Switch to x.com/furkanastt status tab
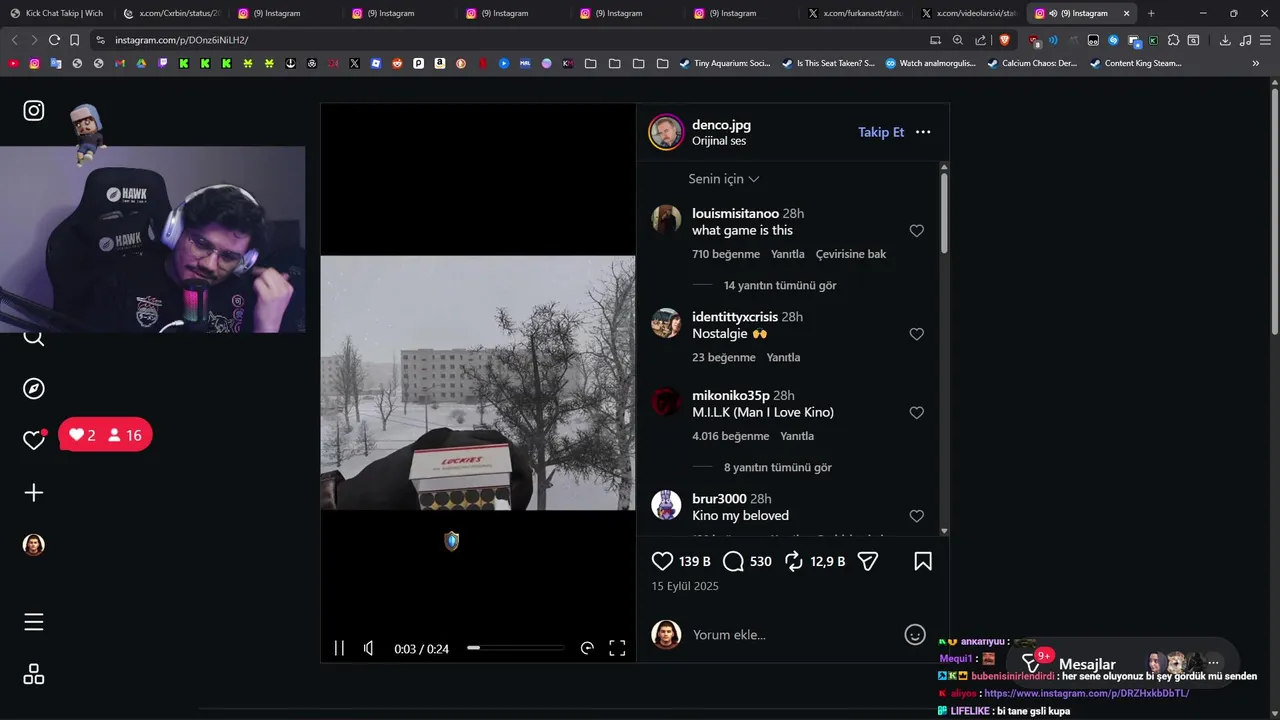This screenshot has width=1280, height=720. pyautogui.click(x=857, y=13)
